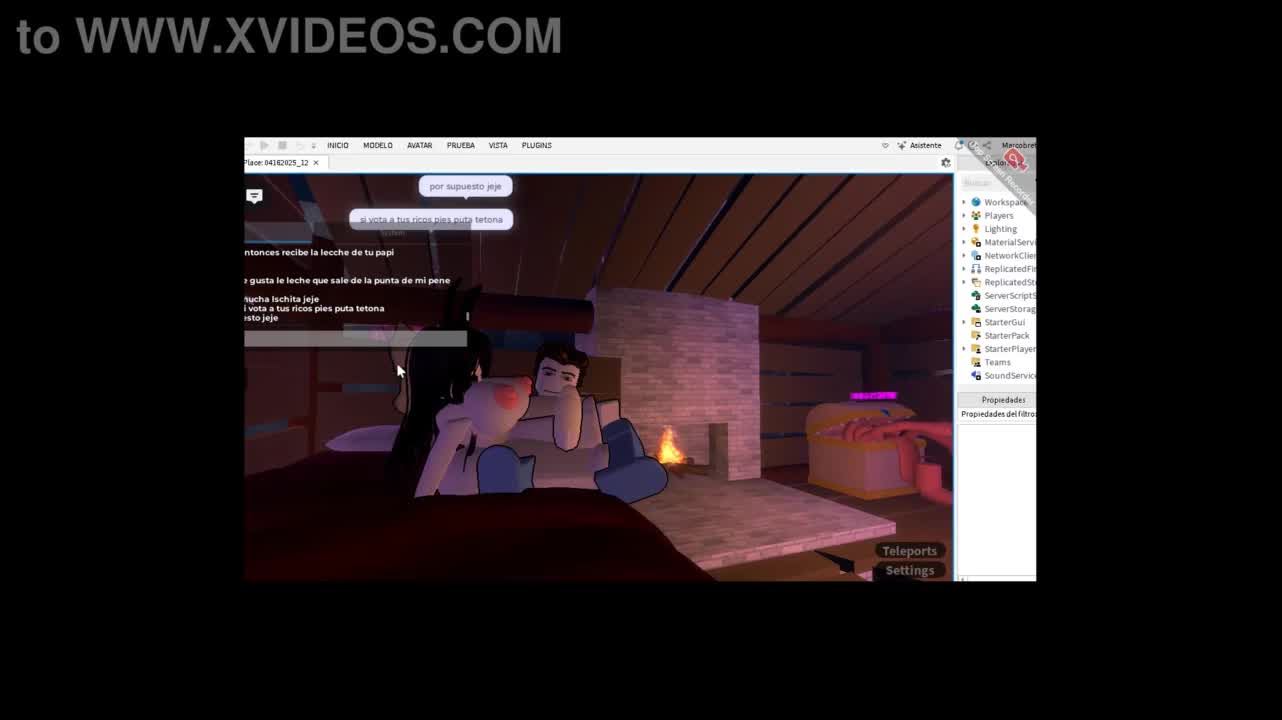1282x720 pixels.
Task: Click the in-game Settings button
Action: [909, 570]
